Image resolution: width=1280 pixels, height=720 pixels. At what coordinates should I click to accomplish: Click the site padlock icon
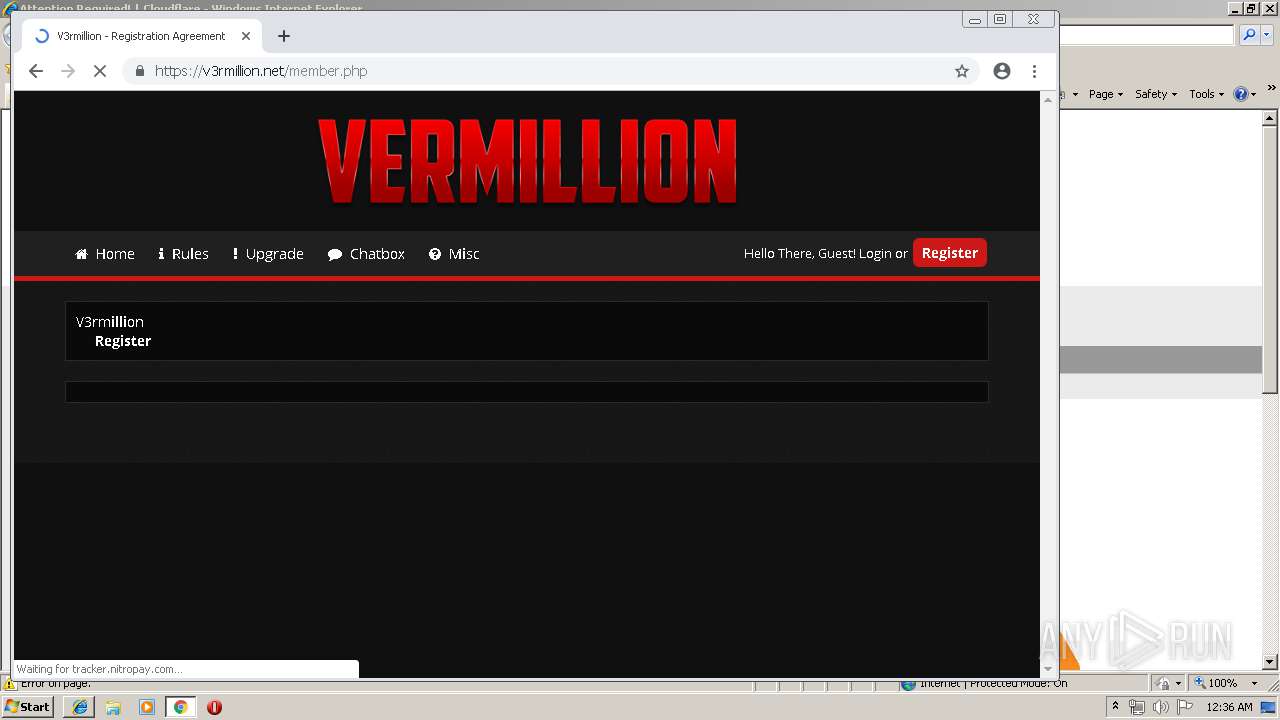click(139, 71)
